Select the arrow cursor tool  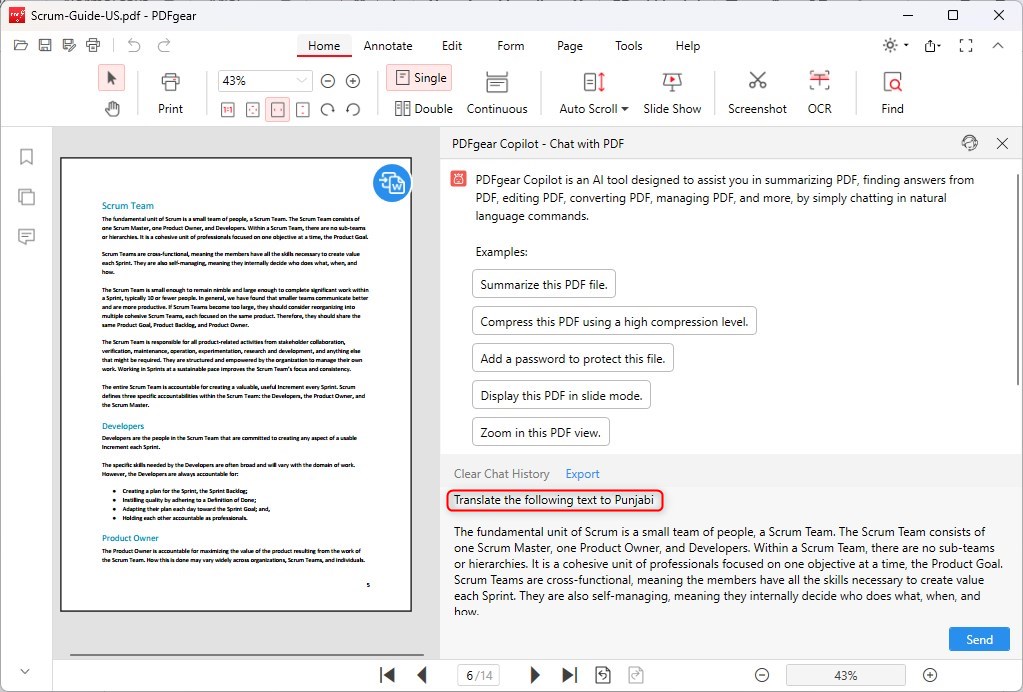tap(112, 78)
